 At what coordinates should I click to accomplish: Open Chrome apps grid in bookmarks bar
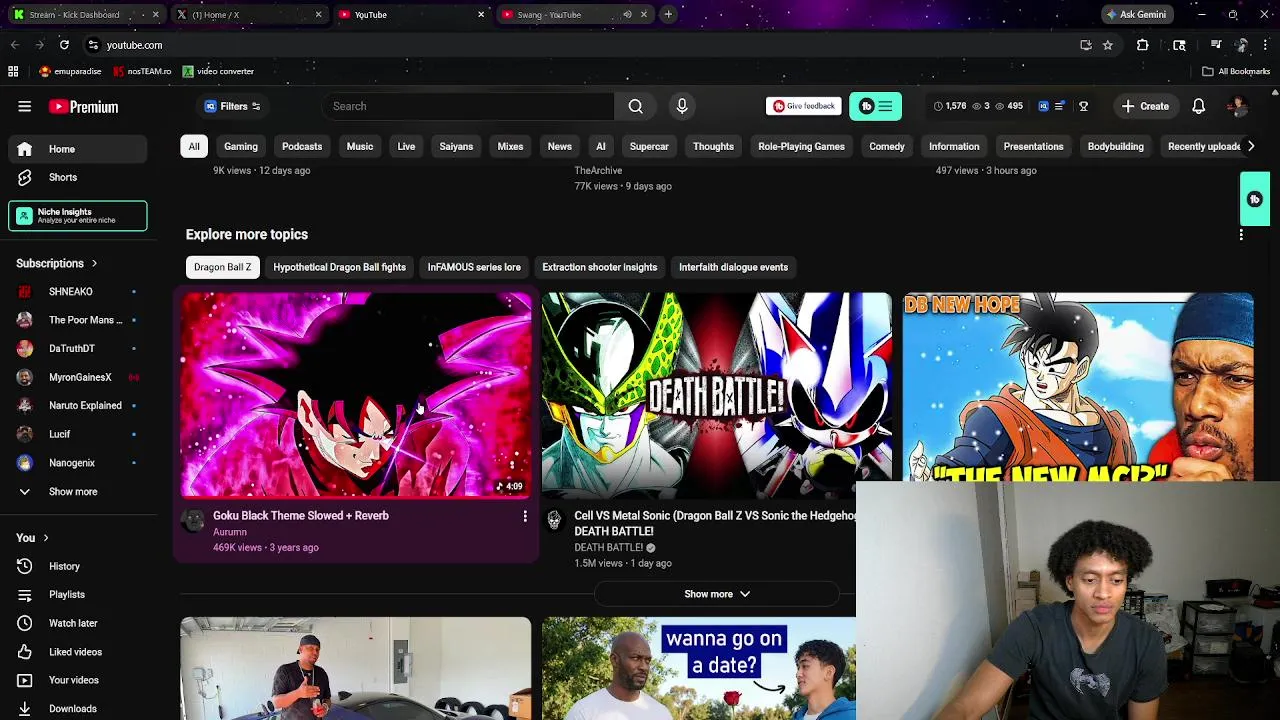point(13,71)
